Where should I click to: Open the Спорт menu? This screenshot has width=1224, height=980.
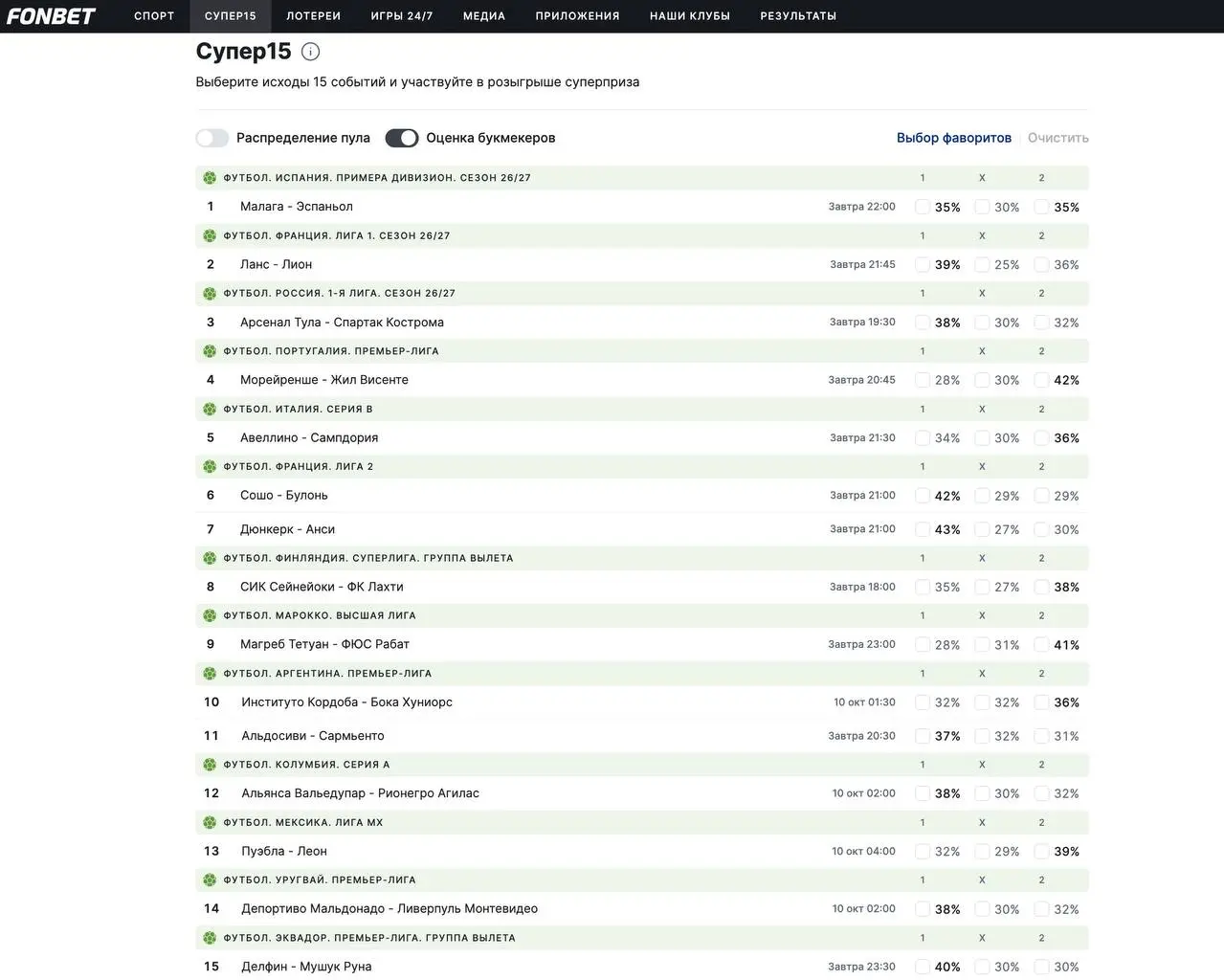(154, 16)
